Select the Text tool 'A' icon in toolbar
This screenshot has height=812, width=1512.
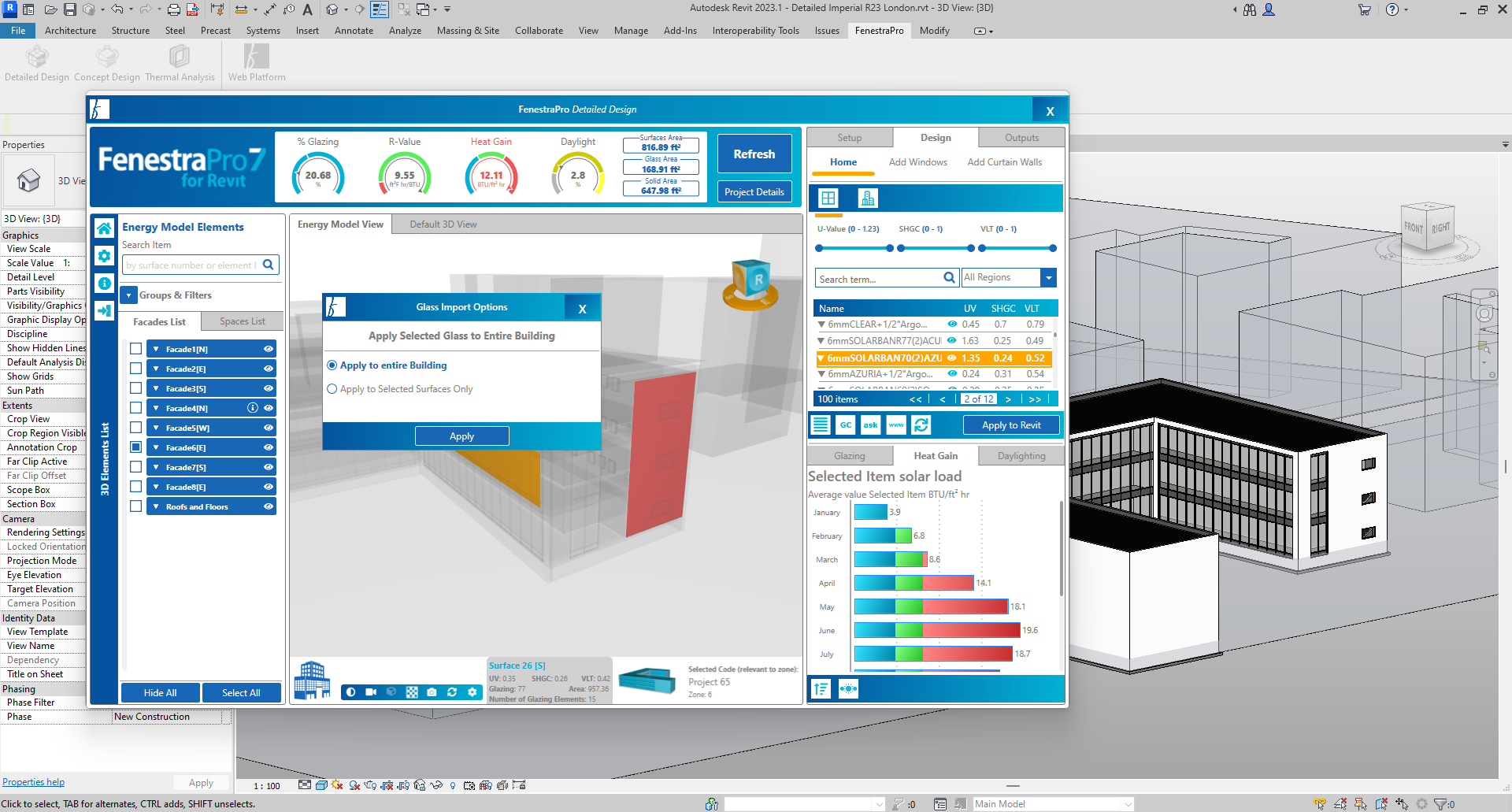(308, 9)
